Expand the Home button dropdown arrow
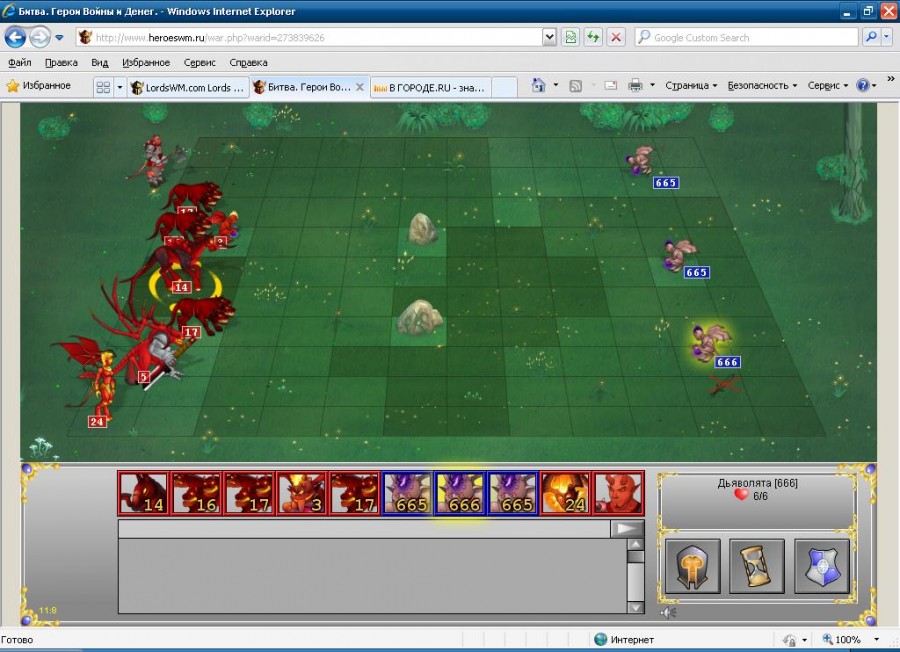This screenshot has height=652, width=900. pyautogui.click(x=556, y=86)
